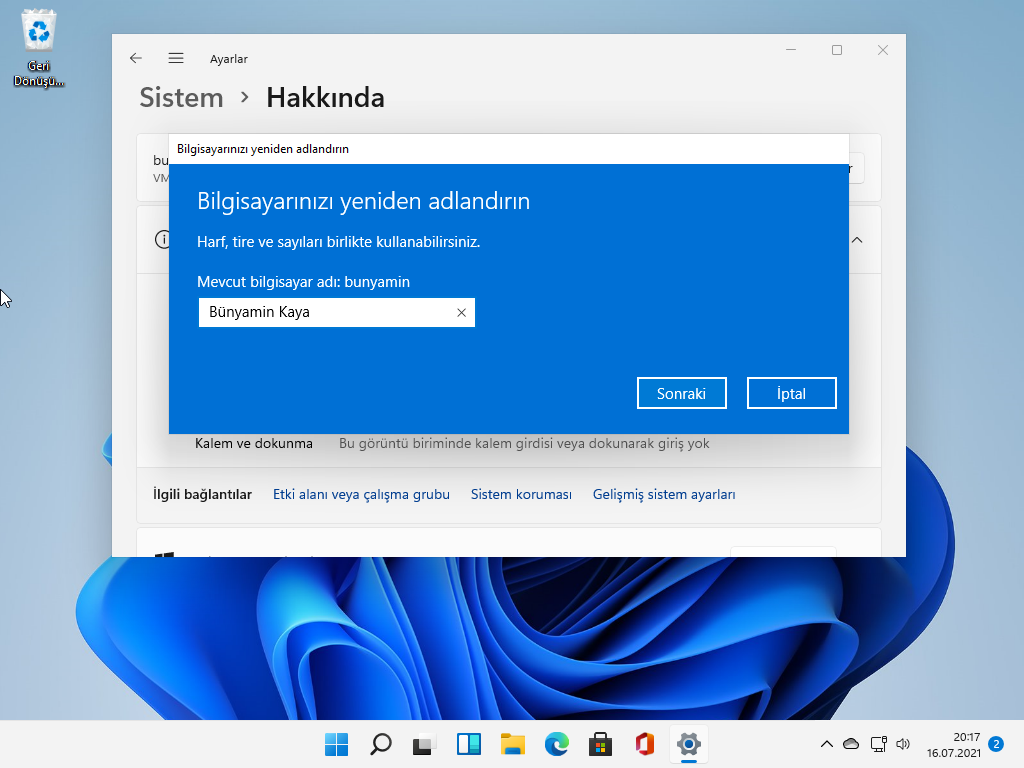
Task: Expand hidden icons in the system tray
Action: pyautogui.click(x=827, y=744)
